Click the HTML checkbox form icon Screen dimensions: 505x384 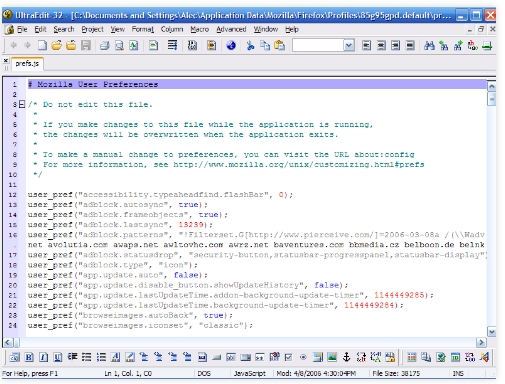pyautogui.click(x=288, y=357)
